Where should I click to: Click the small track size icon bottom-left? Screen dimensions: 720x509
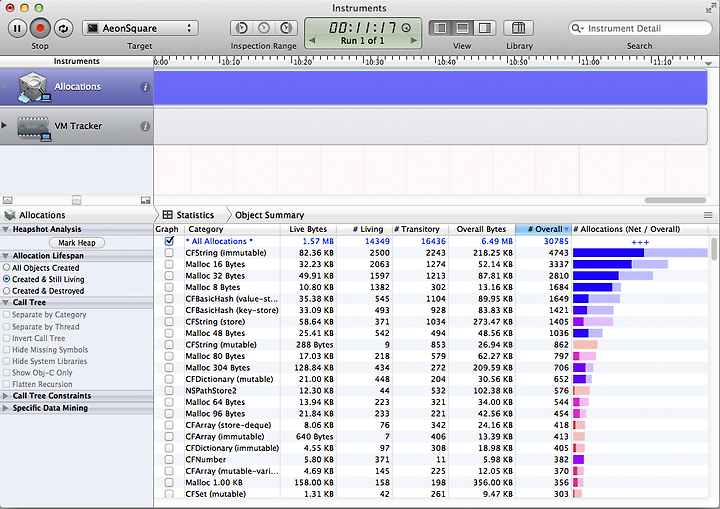click(x=7, y=200)
